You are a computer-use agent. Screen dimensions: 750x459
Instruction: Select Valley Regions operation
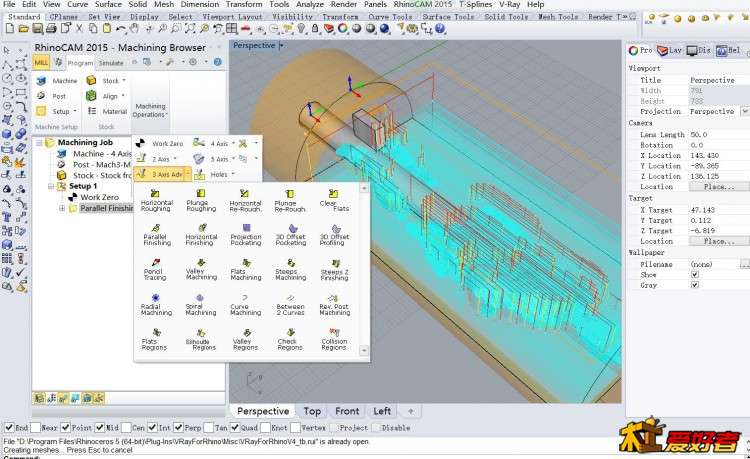coord(245,339)
